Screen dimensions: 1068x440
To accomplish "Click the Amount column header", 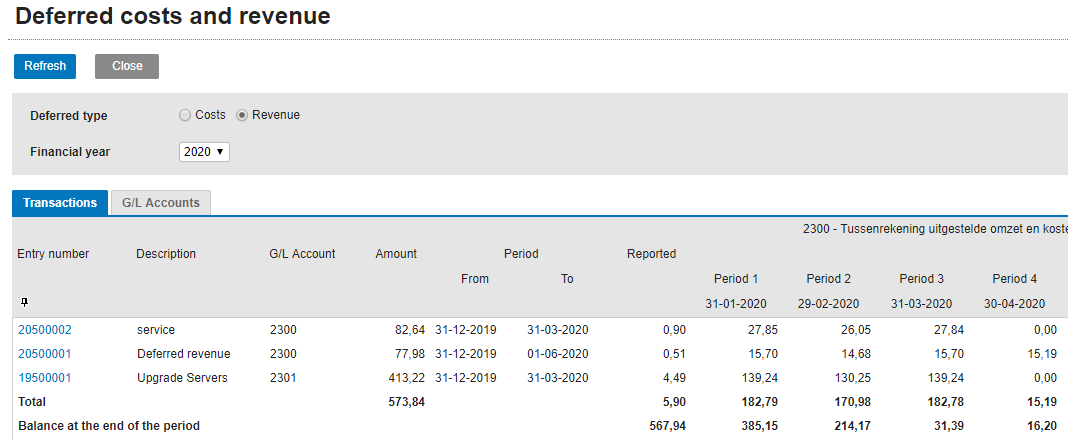I will [396, 254].
